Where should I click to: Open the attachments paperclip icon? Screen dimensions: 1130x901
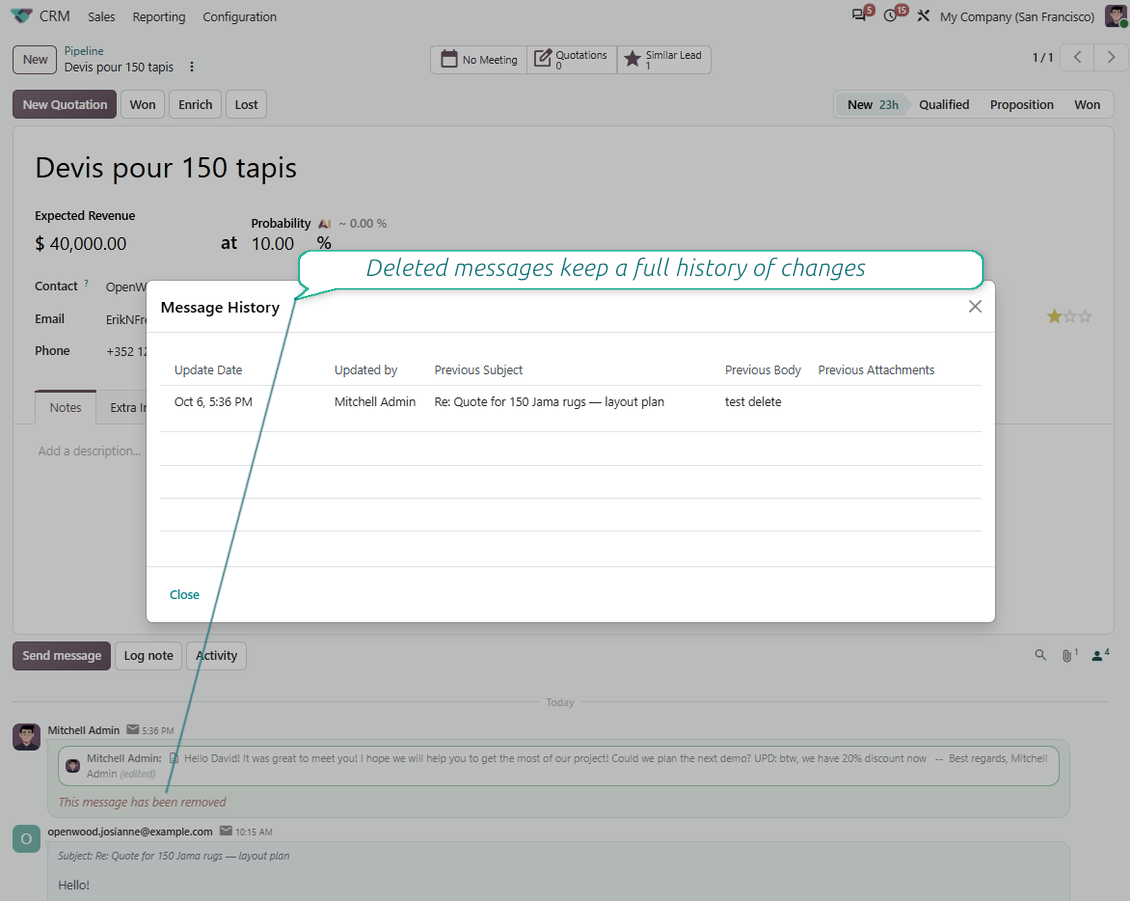pyautogui.click(x=1069, y=655)
